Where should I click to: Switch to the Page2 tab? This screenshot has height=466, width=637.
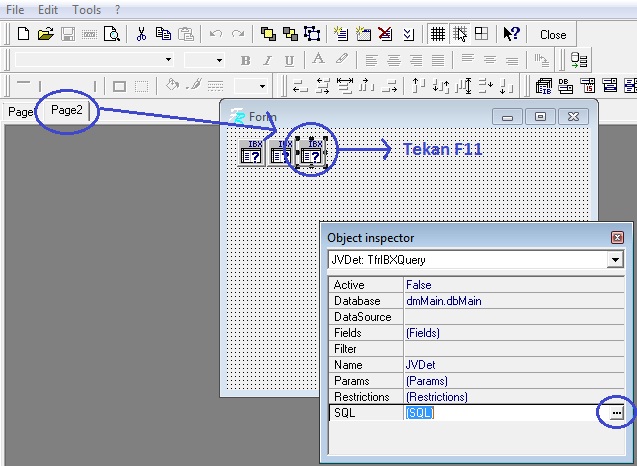click(67, 110)
